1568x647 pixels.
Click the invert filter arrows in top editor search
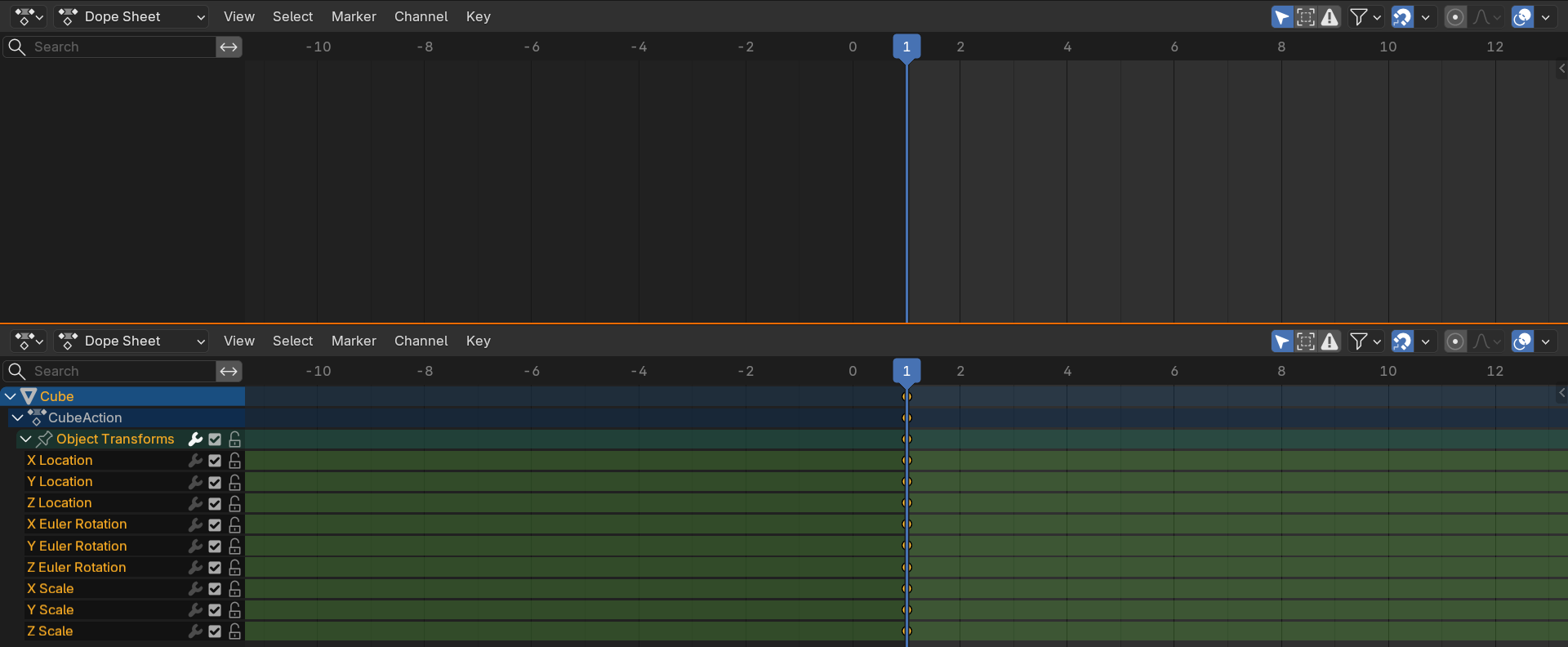[229, 47]
